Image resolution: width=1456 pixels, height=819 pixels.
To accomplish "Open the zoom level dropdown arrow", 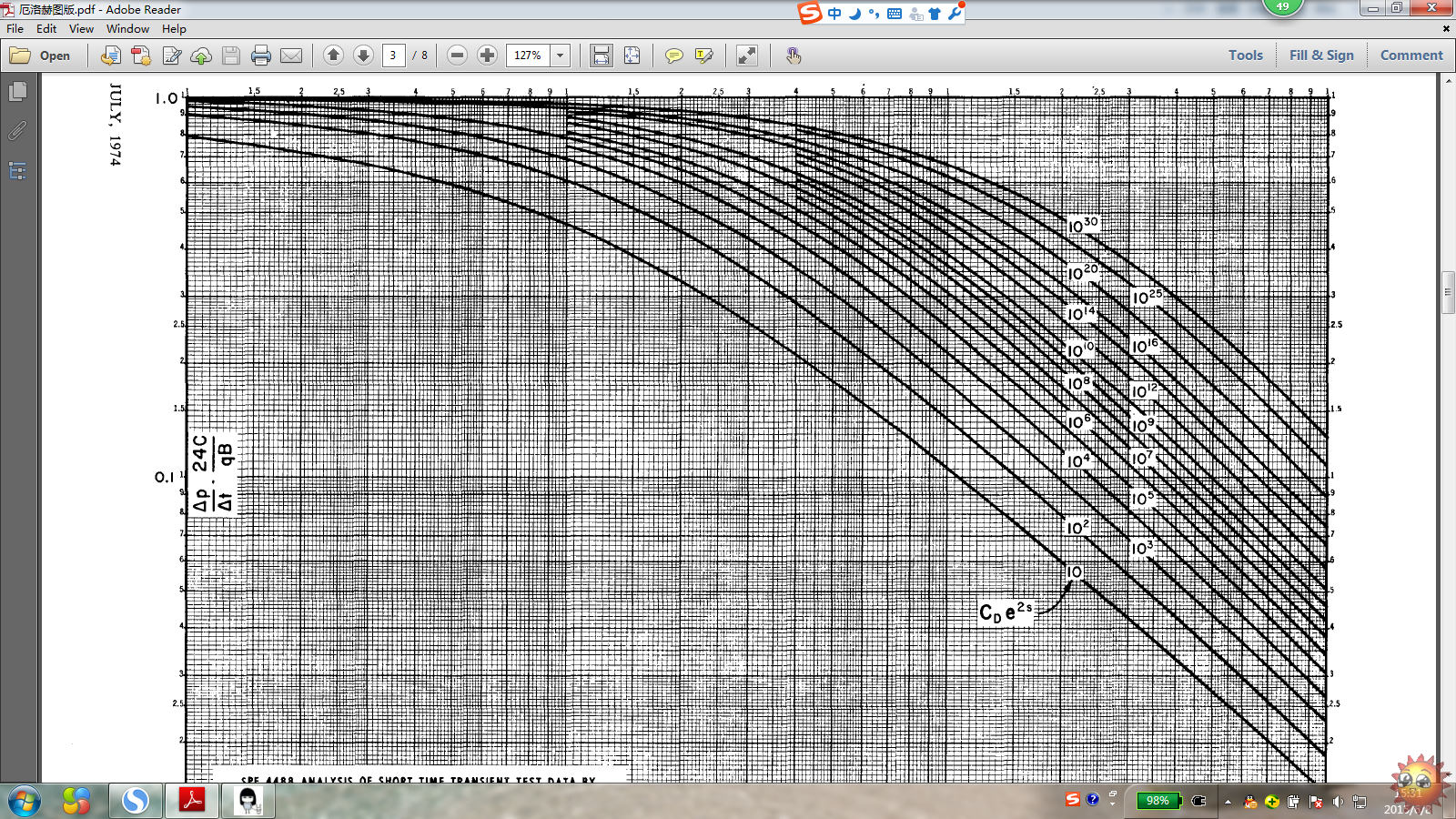I will (561, 56).
